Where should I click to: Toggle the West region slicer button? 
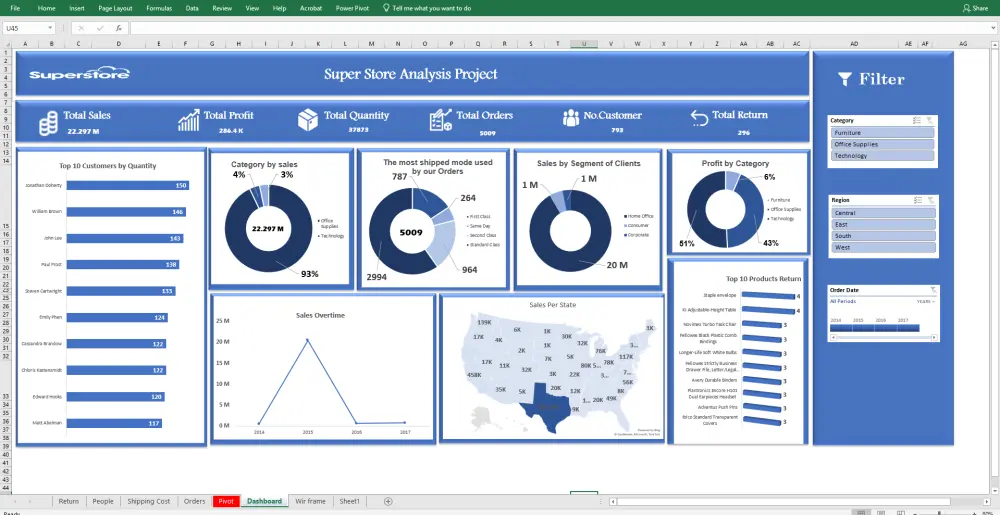pos(883,247)
